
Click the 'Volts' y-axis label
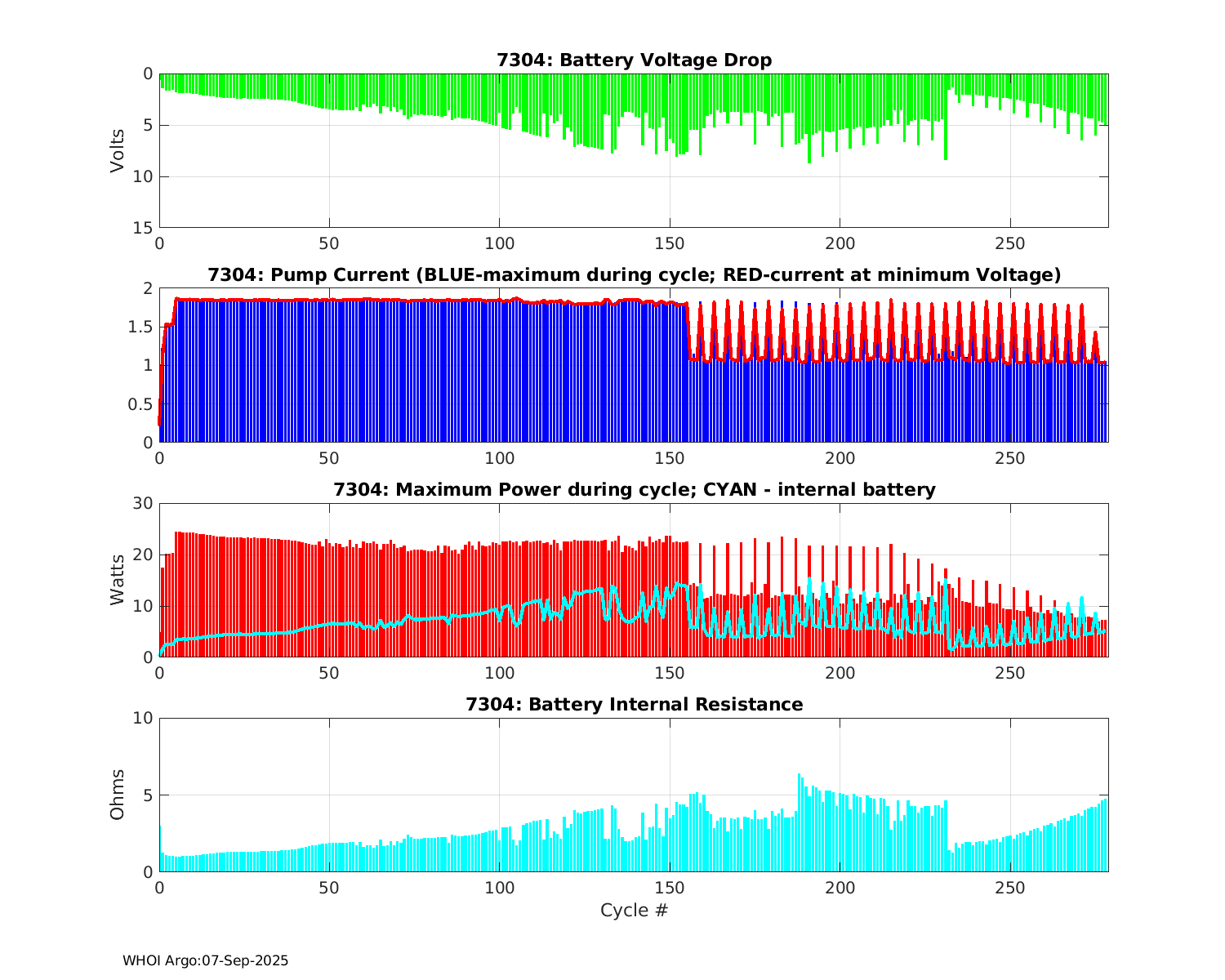pos(118,150)
